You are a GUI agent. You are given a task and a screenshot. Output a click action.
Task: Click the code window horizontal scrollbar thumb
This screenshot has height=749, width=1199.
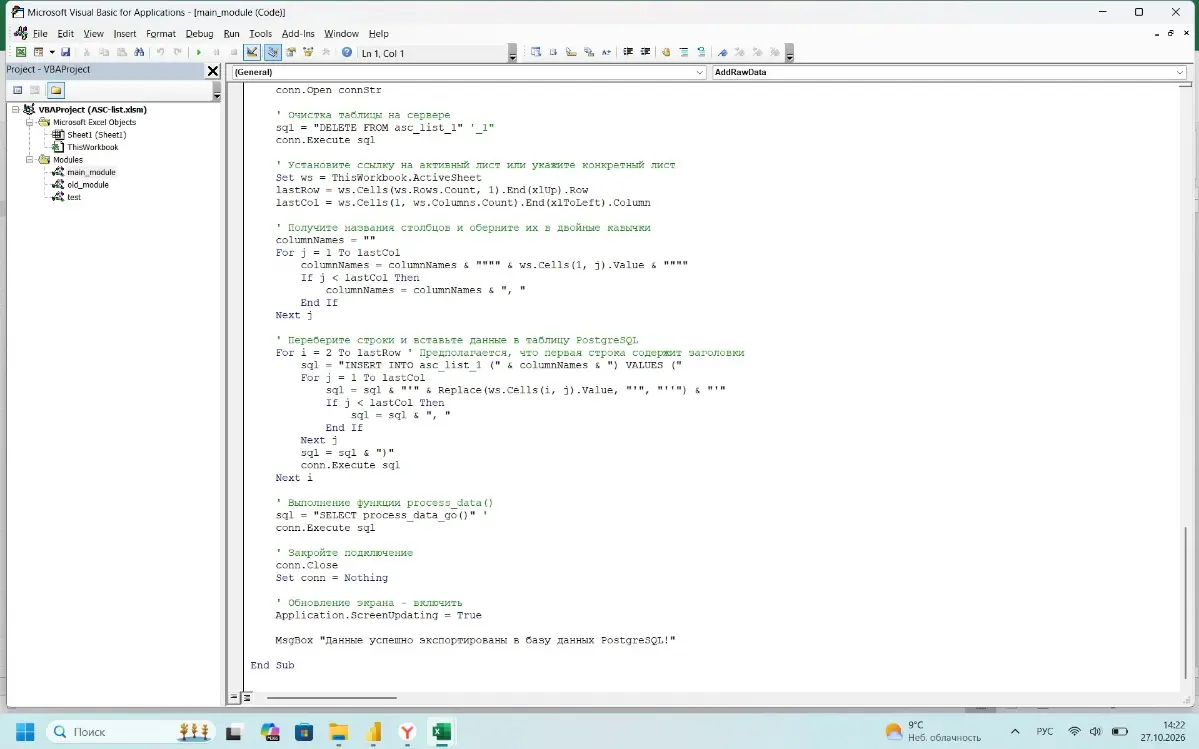[331, 697]
